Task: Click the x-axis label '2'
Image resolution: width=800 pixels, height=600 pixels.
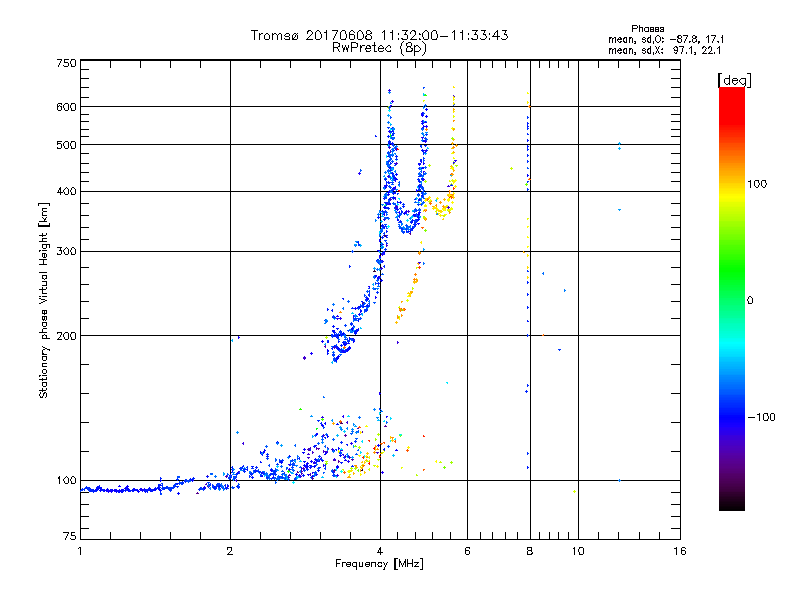Action: click(x=230, y=551)
